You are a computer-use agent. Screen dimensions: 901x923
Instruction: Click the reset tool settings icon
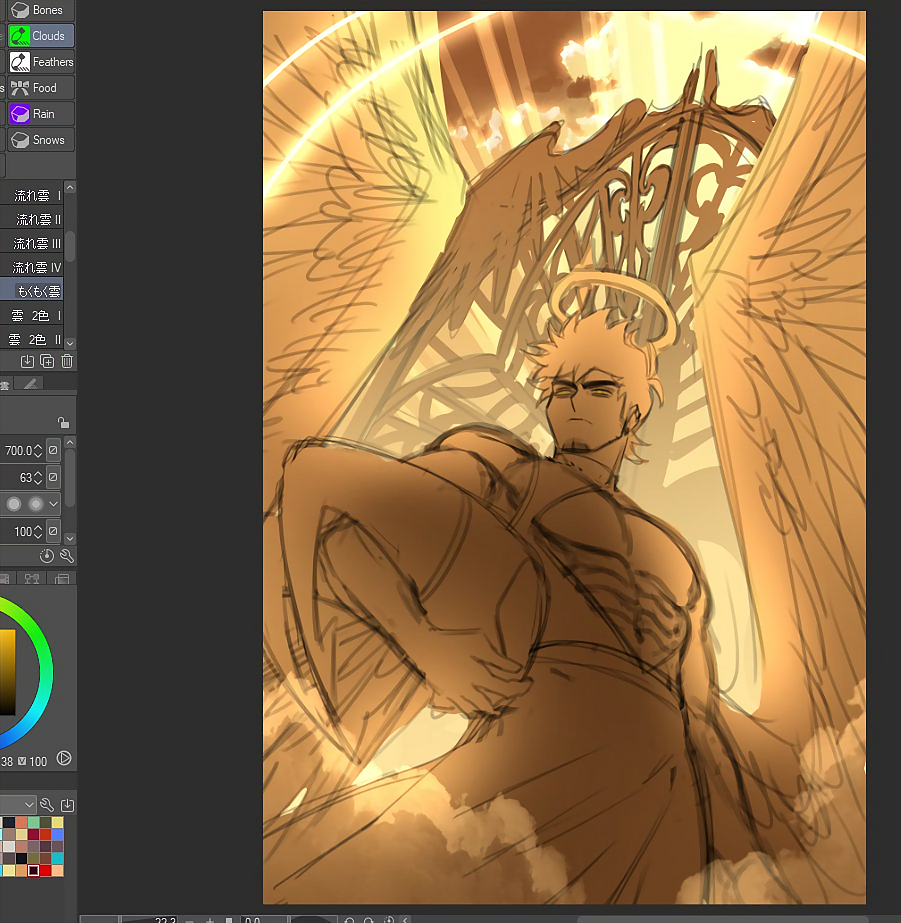(47, 556)
